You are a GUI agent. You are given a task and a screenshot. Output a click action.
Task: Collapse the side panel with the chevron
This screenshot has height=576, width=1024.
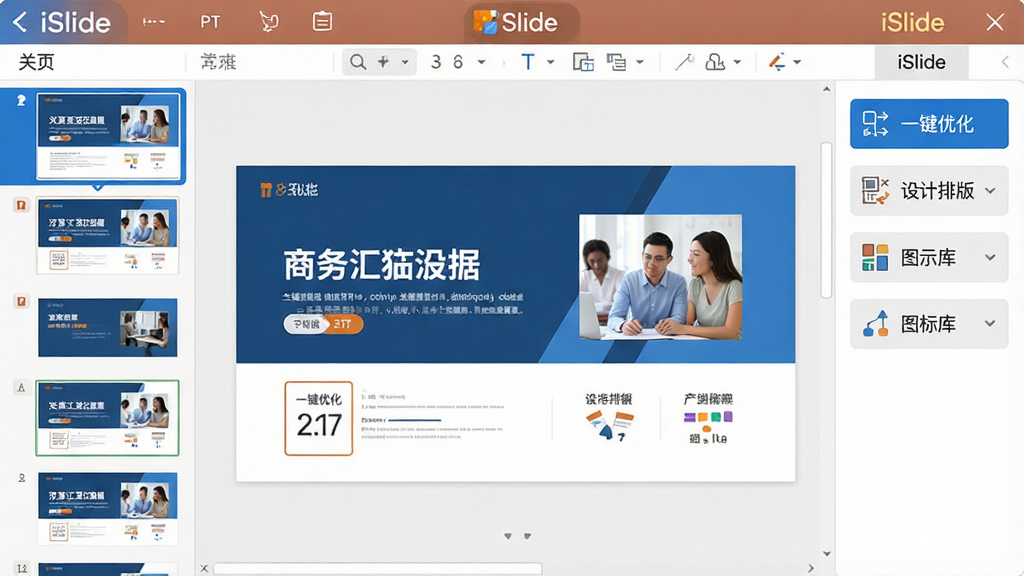coord(1005,62)
